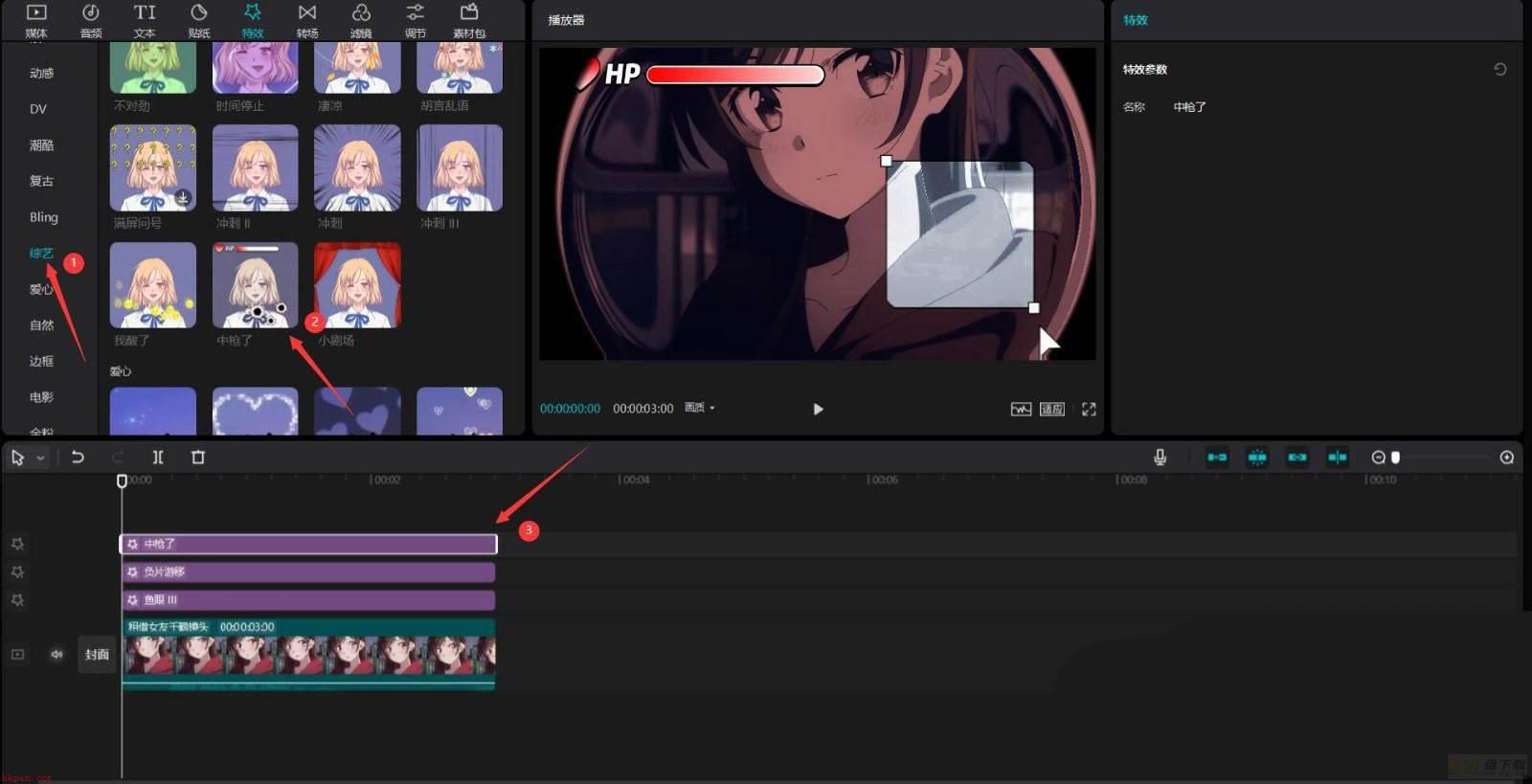Image resolution: width=1532 pixels, height=784 pixels.
Task: Download the 满屏问号 effect via arrow icon
Action: [x=183, y=198]
